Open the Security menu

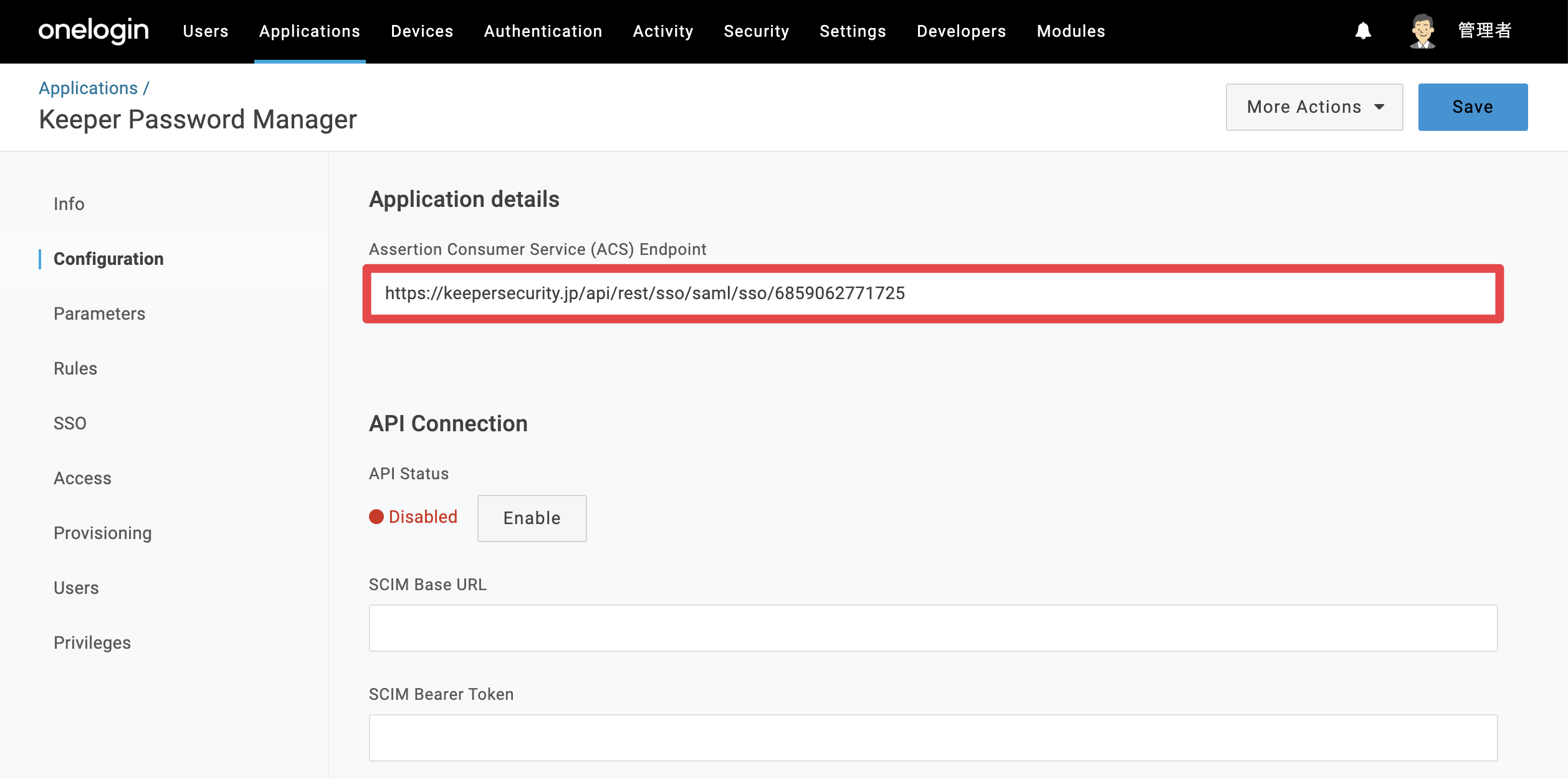click(757, 31)
